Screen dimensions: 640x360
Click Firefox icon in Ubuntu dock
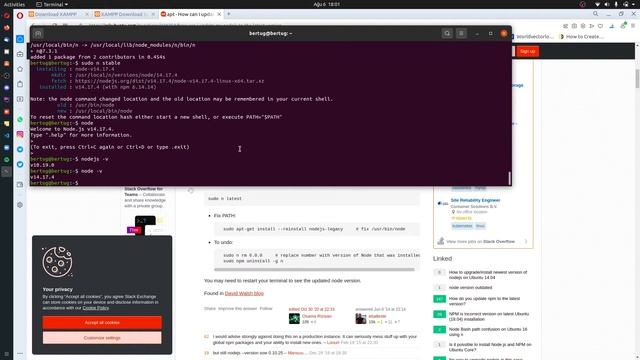pyautogui.click(x=7, y=28)
